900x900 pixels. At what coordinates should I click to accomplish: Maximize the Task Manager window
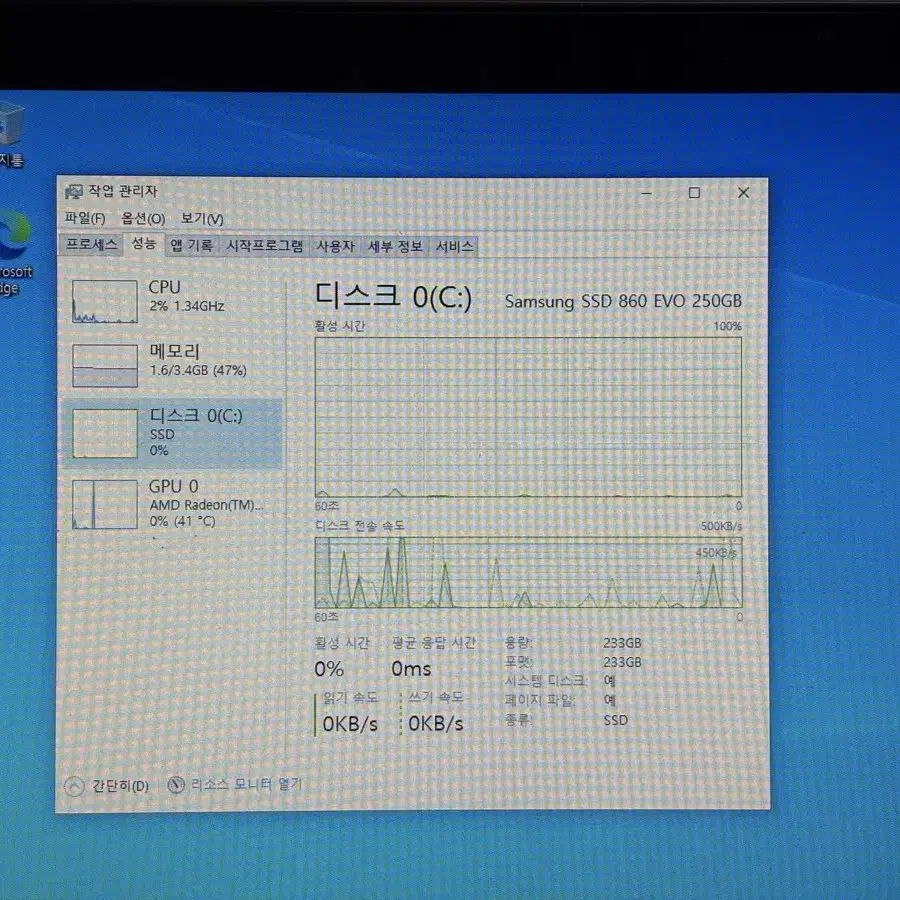pyautogui.click(x=694, y=193)
